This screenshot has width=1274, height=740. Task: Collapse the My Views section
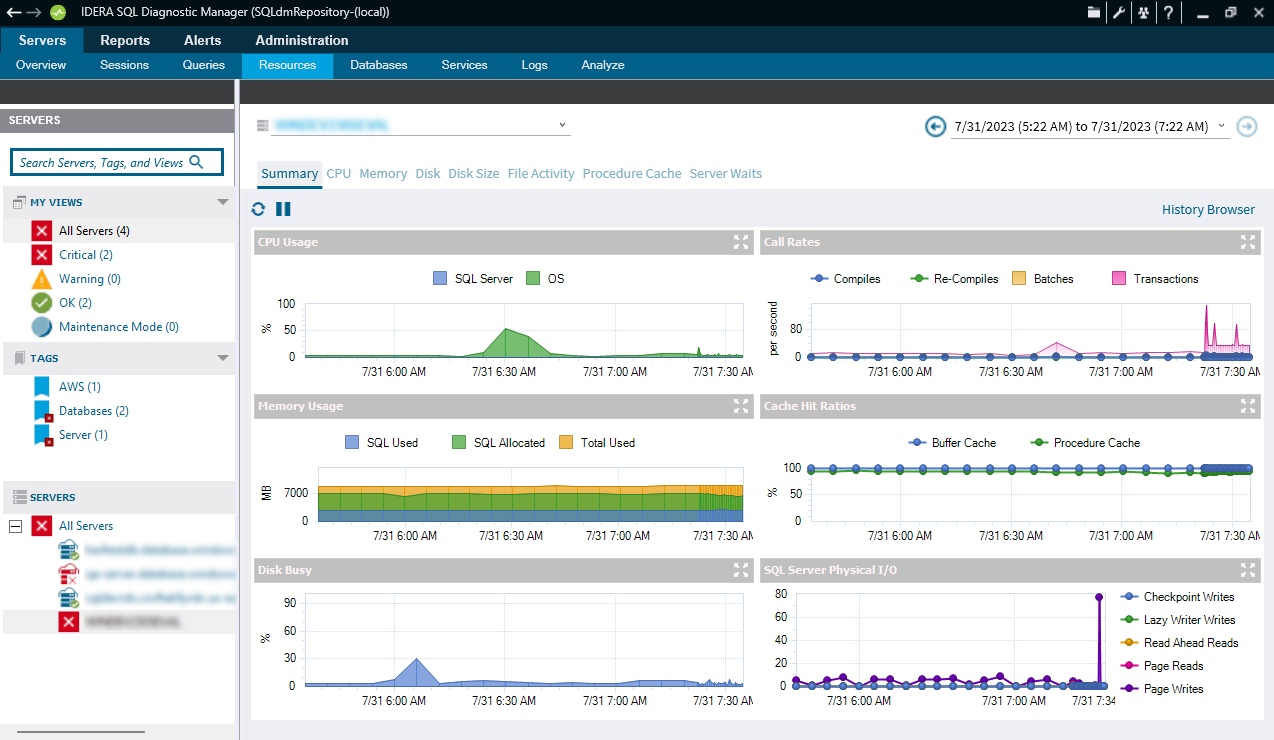(223, 202)
